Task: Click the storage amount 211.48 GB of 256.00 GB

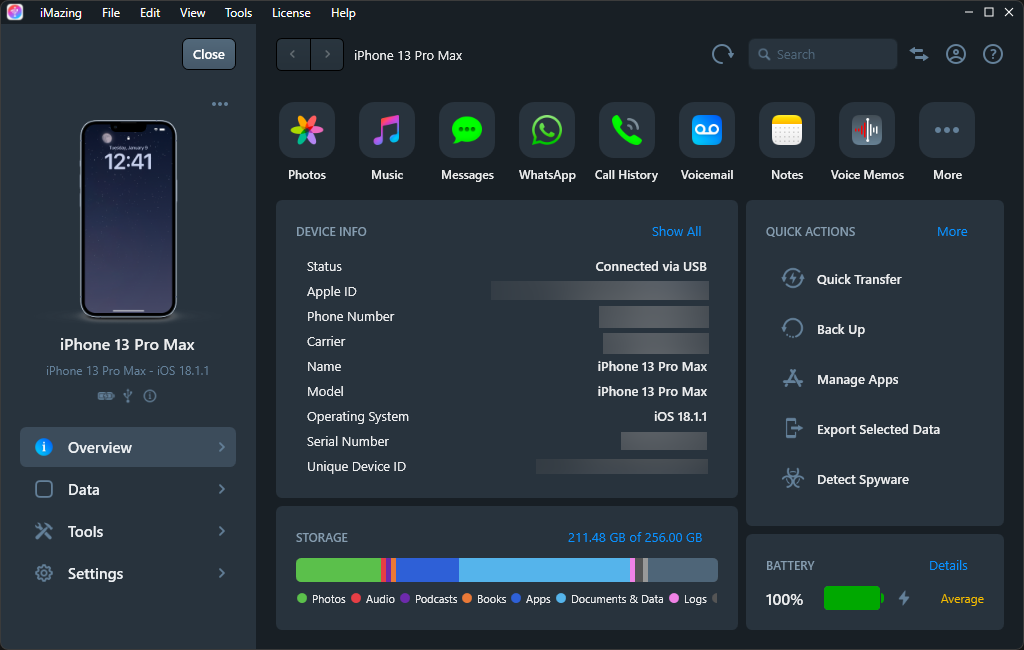Action: tap(635, 537)
